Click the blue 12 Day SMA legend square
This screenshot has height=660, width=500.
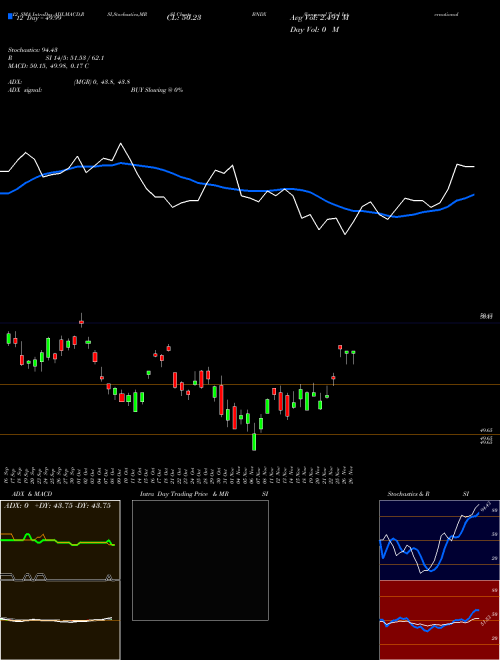[x=11, y=17]
